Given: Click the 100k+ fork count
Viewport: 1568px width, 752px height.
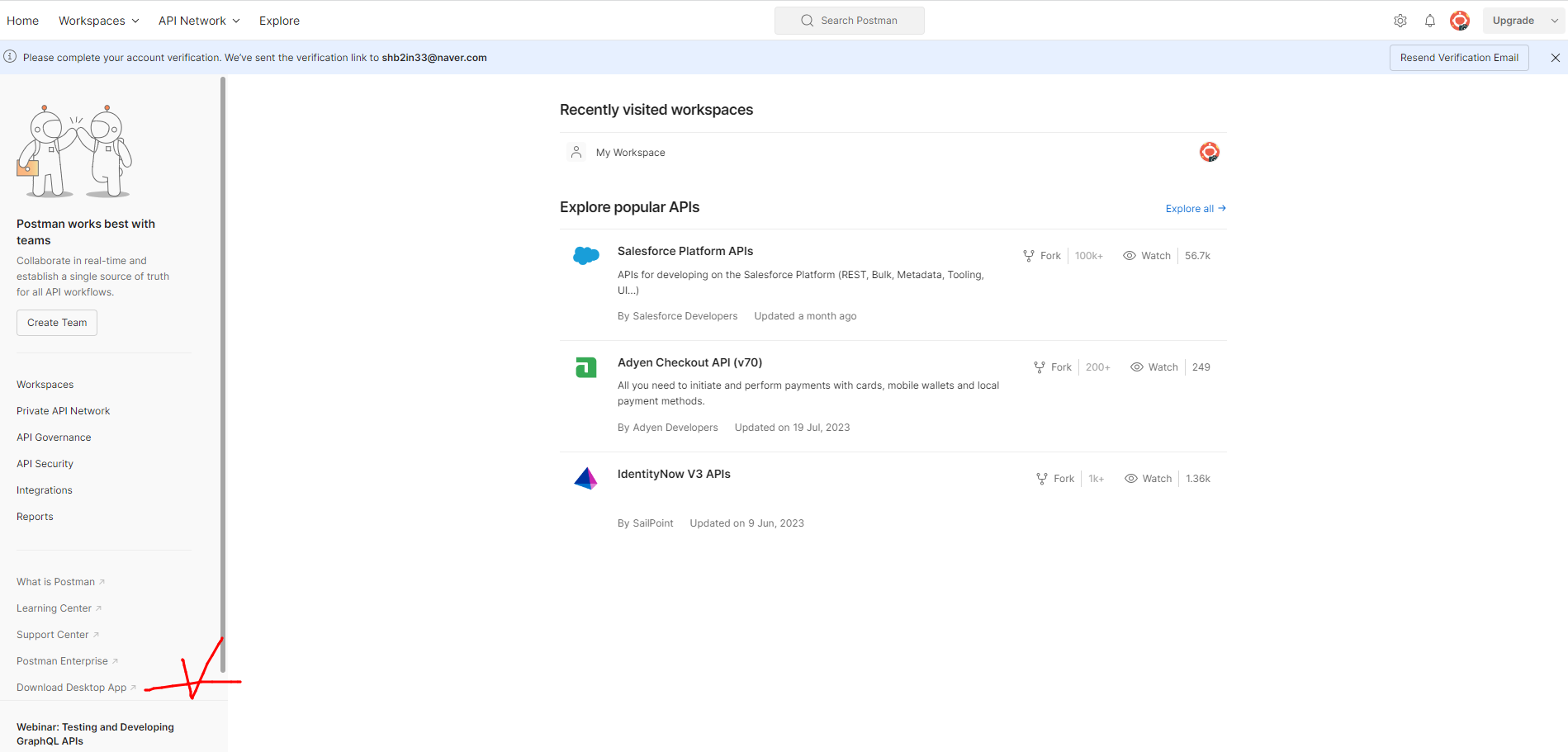Looking at the screenshot, I should pos(1089,256).
